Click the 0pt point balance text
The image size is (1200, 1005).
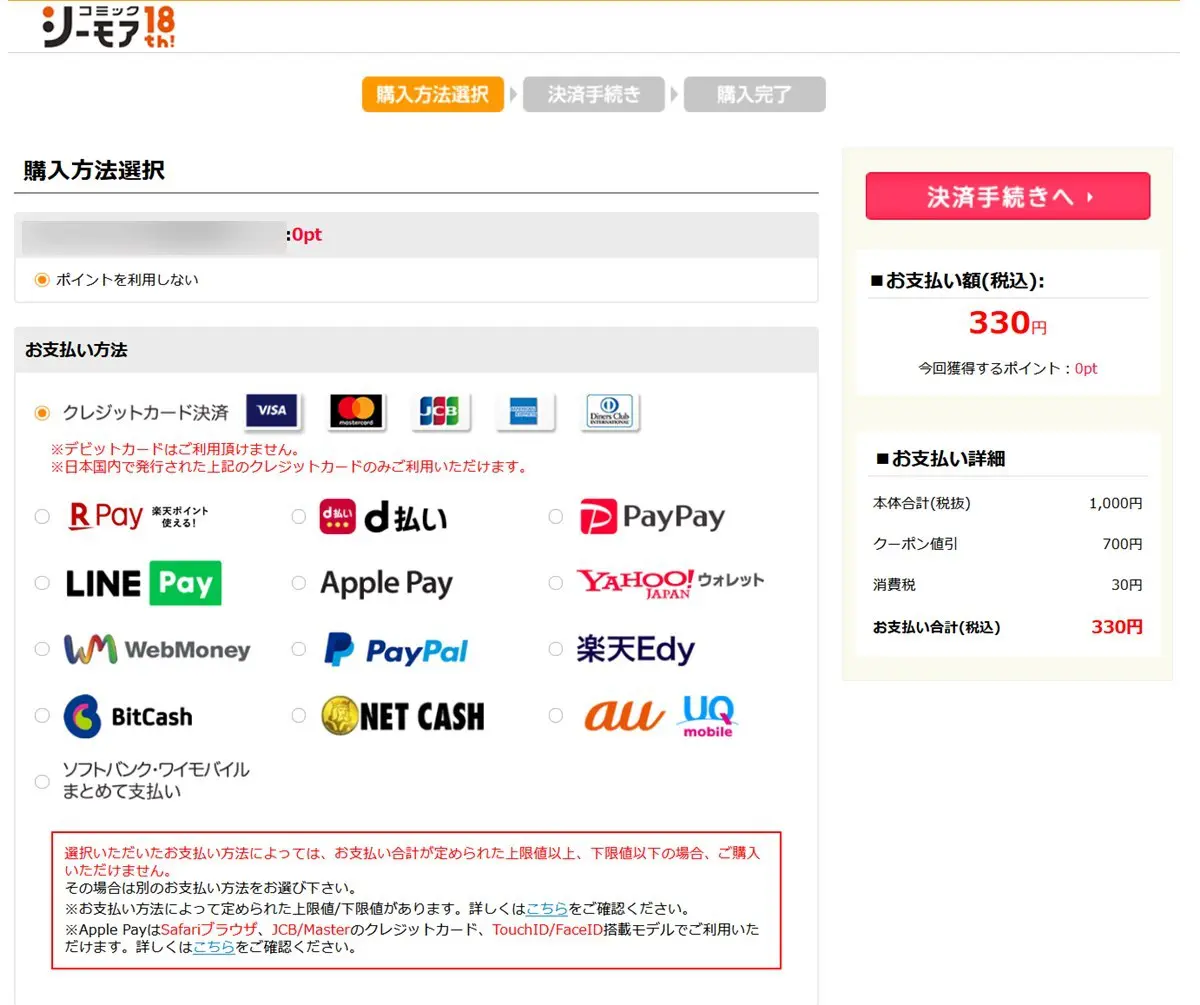coord(307,235)
